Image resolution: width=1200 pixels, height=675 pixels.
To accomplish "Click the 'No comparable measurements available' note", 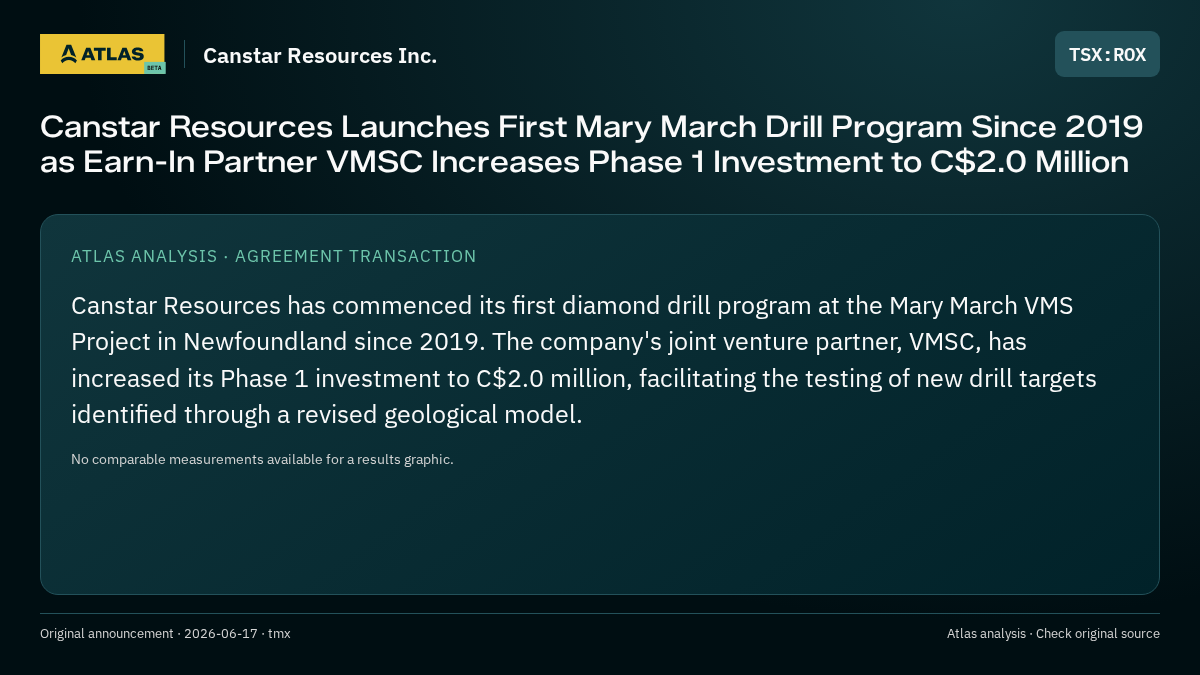I will point(262,460).
